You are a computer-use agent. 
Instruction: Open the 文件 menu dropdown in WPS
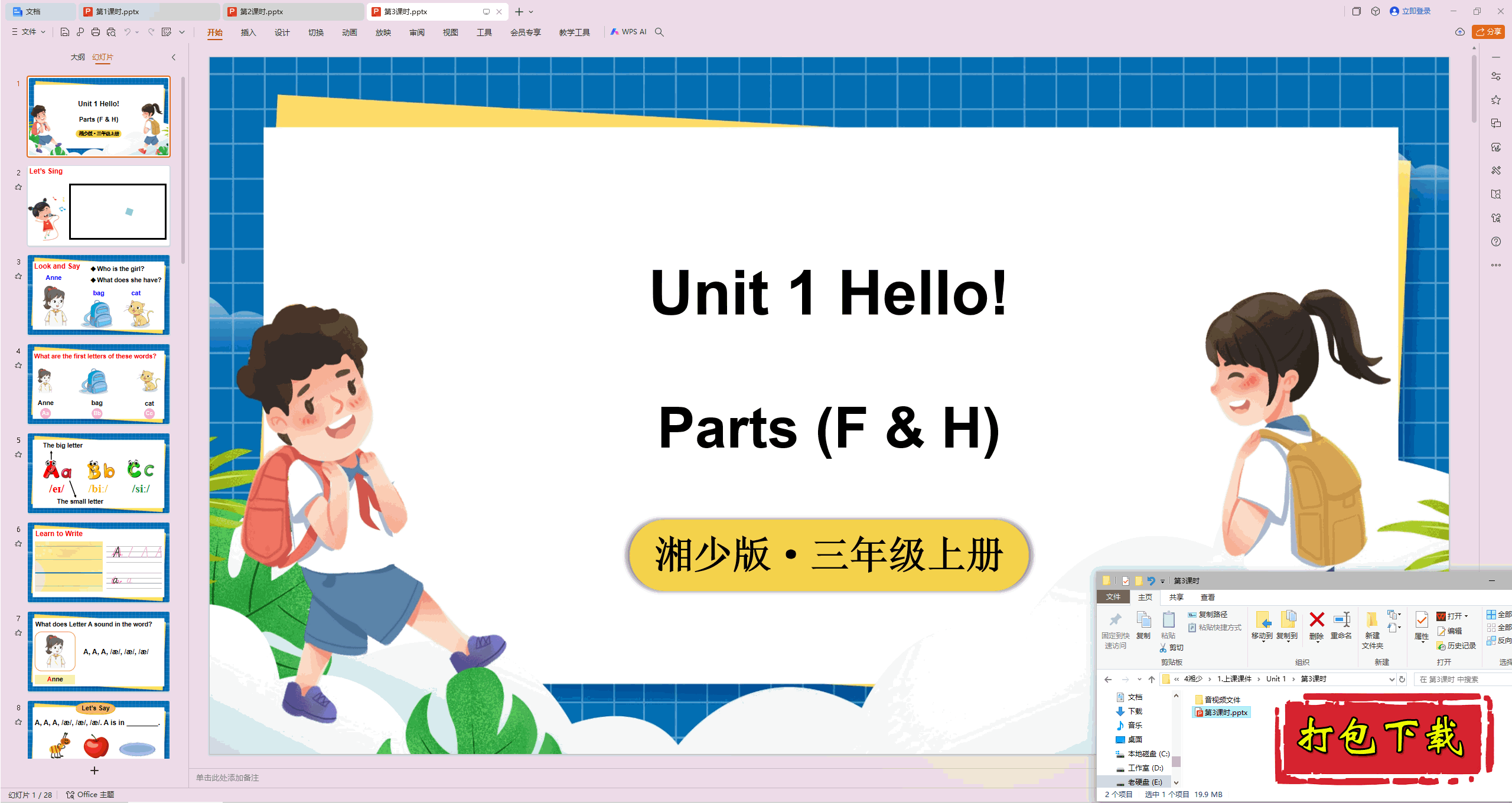[x=28, y=32]
